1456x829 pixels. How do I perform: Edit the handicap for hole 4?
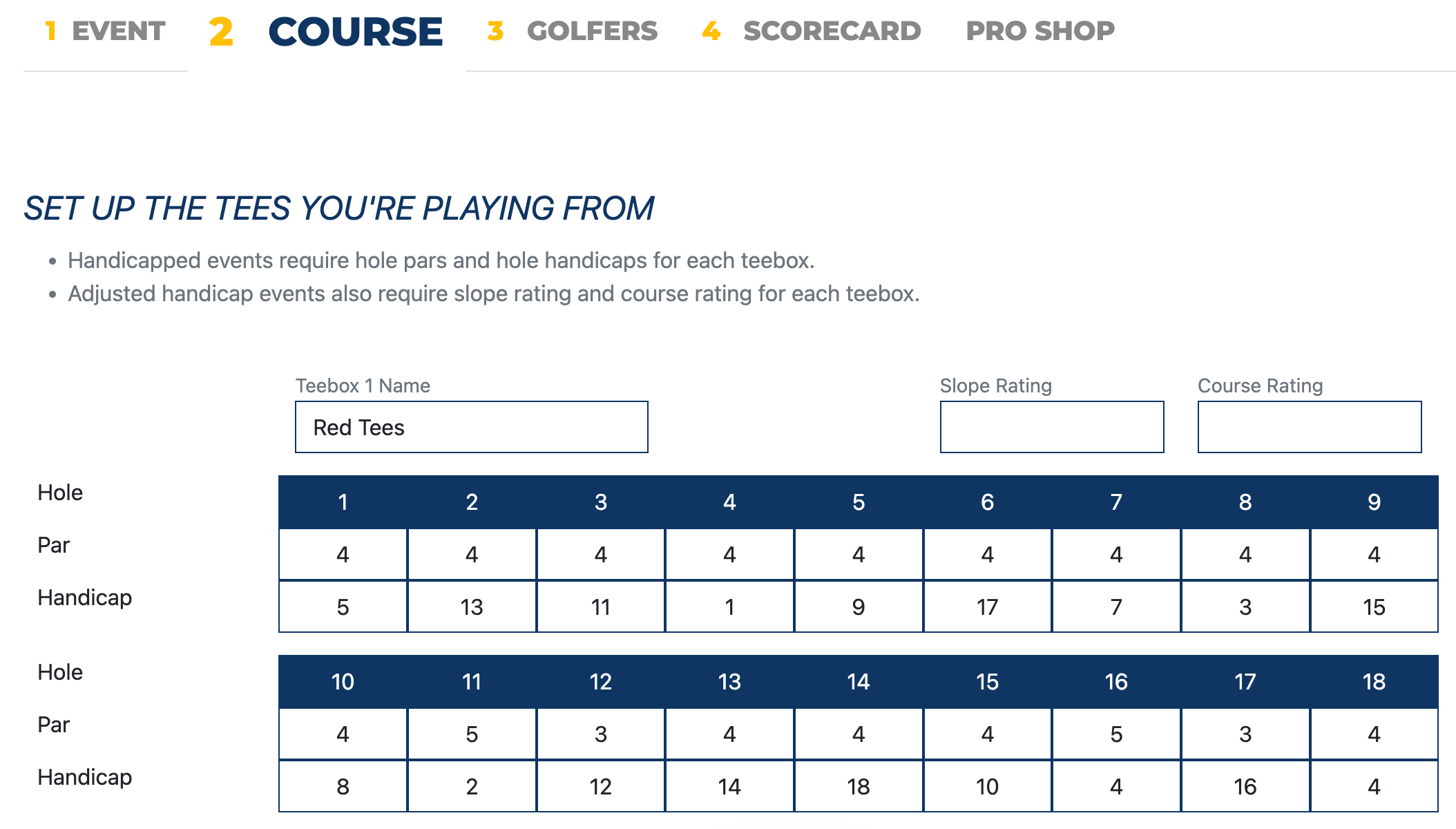(x=729, y=606)
